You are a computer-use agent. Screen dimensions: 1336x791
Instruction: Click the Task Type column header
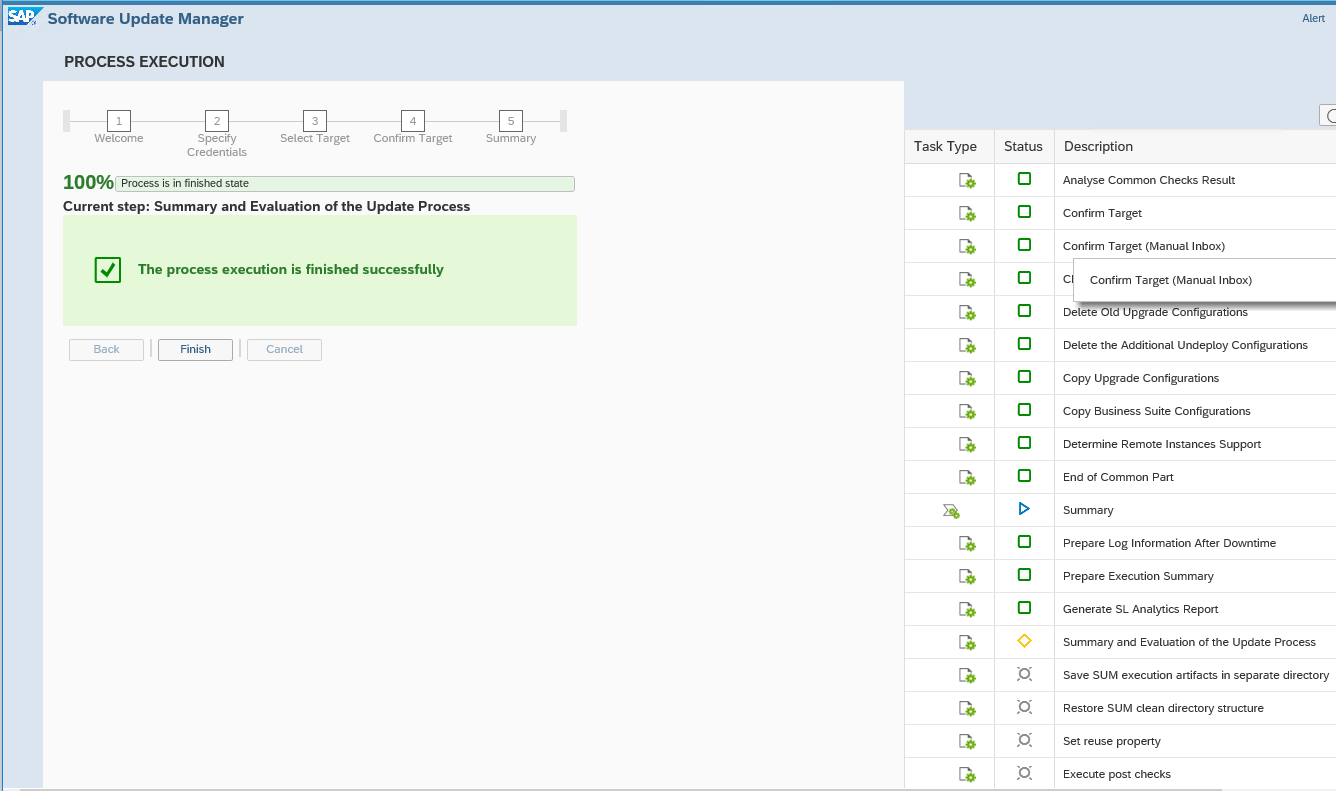(x=949, y=147)
